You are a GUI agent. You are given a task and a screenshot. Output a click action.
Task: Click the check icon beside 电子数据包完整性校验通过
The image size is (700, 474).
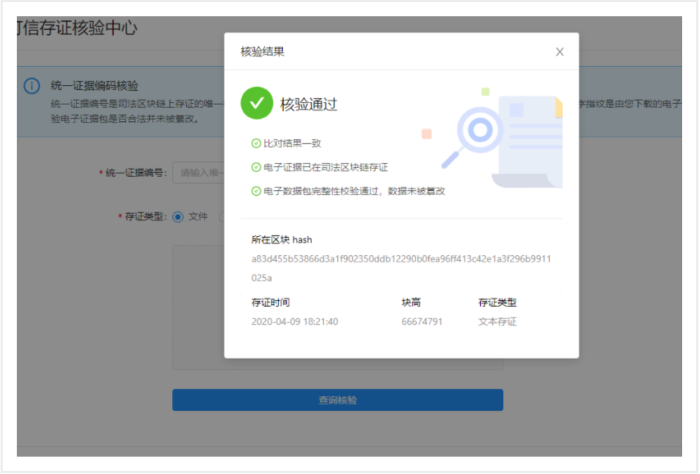click(x=256, y=190)
